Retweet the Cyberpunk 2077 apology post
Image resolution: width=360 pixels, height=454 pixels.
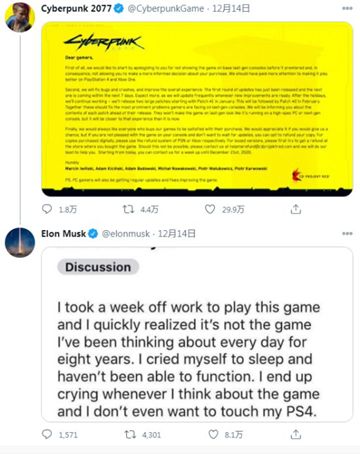[x=128, y=209]
